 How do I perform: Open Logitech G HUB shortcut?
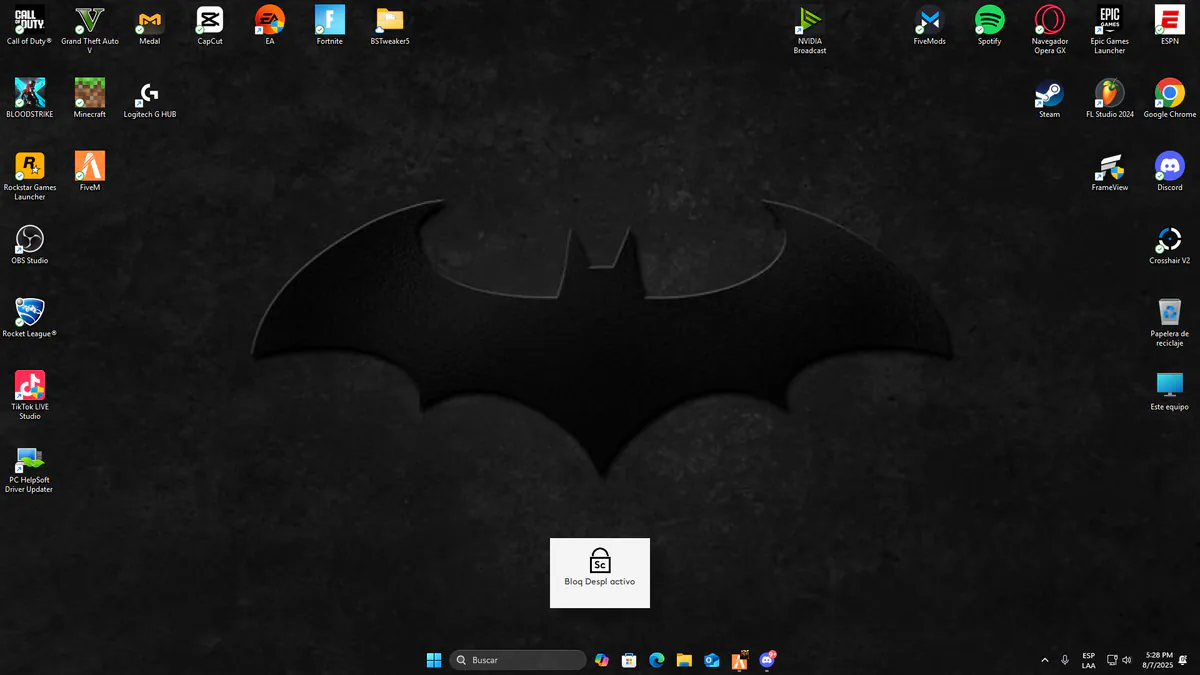coord(150,98)
